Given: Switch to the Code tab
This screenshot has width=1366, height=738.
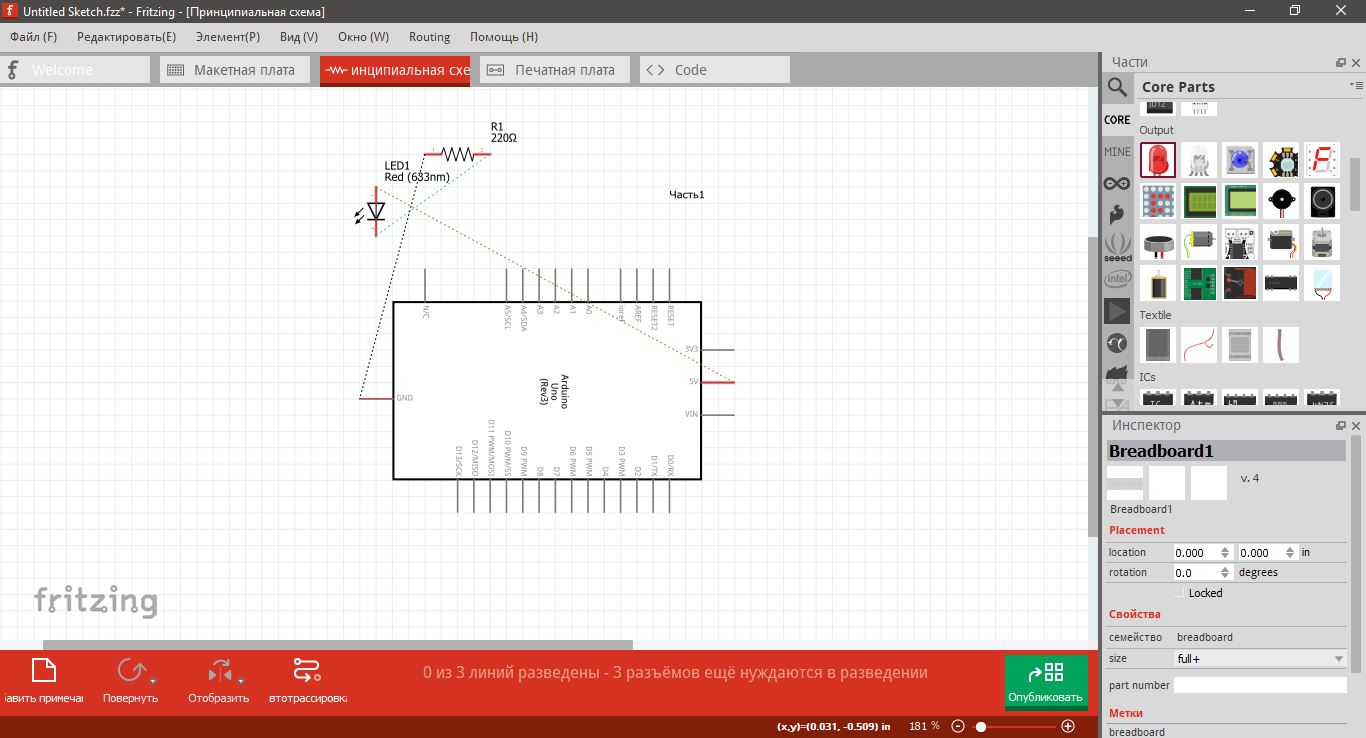Looking at the screenshot, I should coord(715,70).
